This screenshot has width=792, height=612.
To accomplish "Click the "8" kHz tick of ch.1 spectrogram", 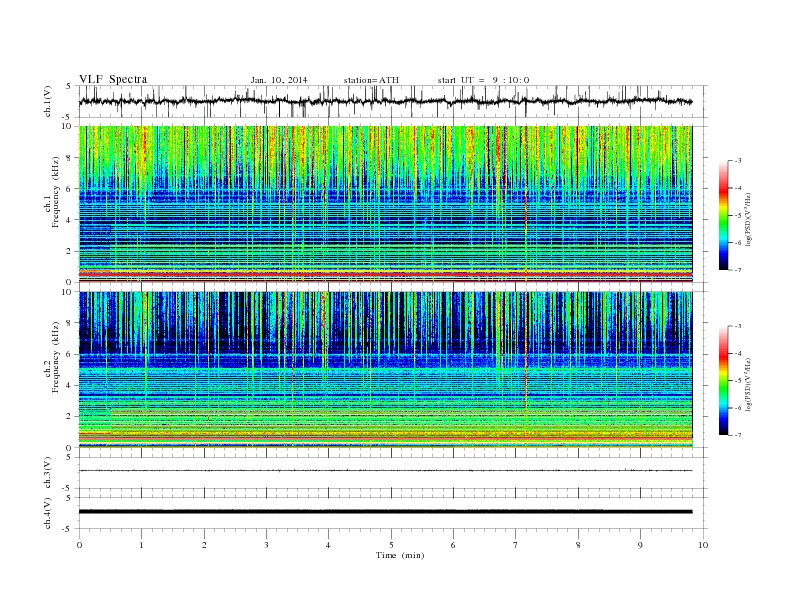I will 69,158.
